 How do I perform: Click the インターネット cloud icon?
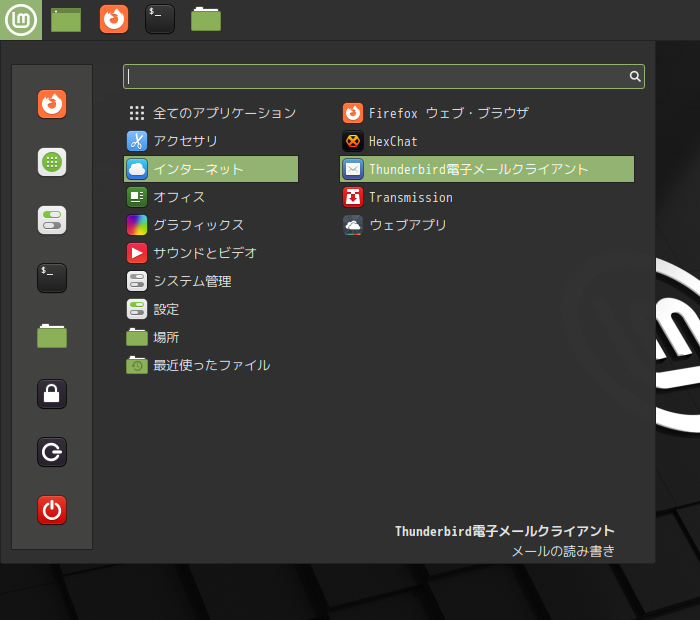(x=137, y=169)
